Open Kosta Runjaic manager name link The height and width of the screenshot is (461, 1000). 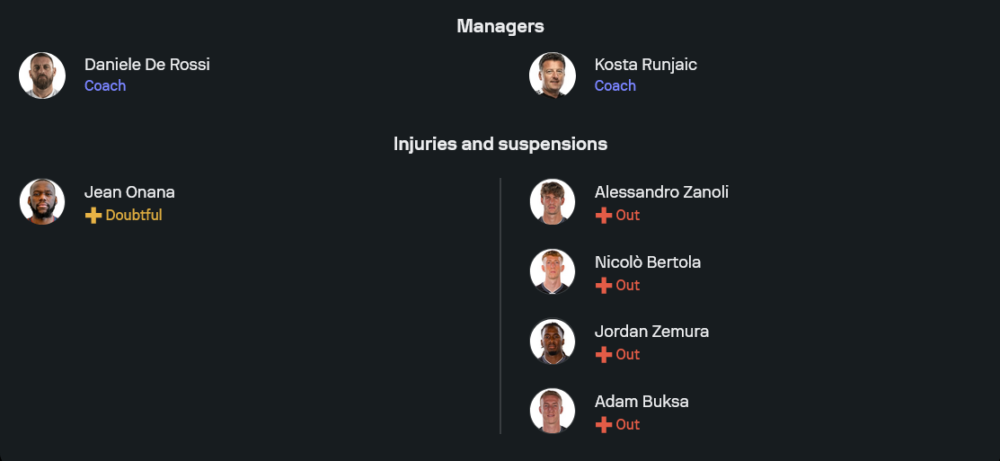pos(645,64)
